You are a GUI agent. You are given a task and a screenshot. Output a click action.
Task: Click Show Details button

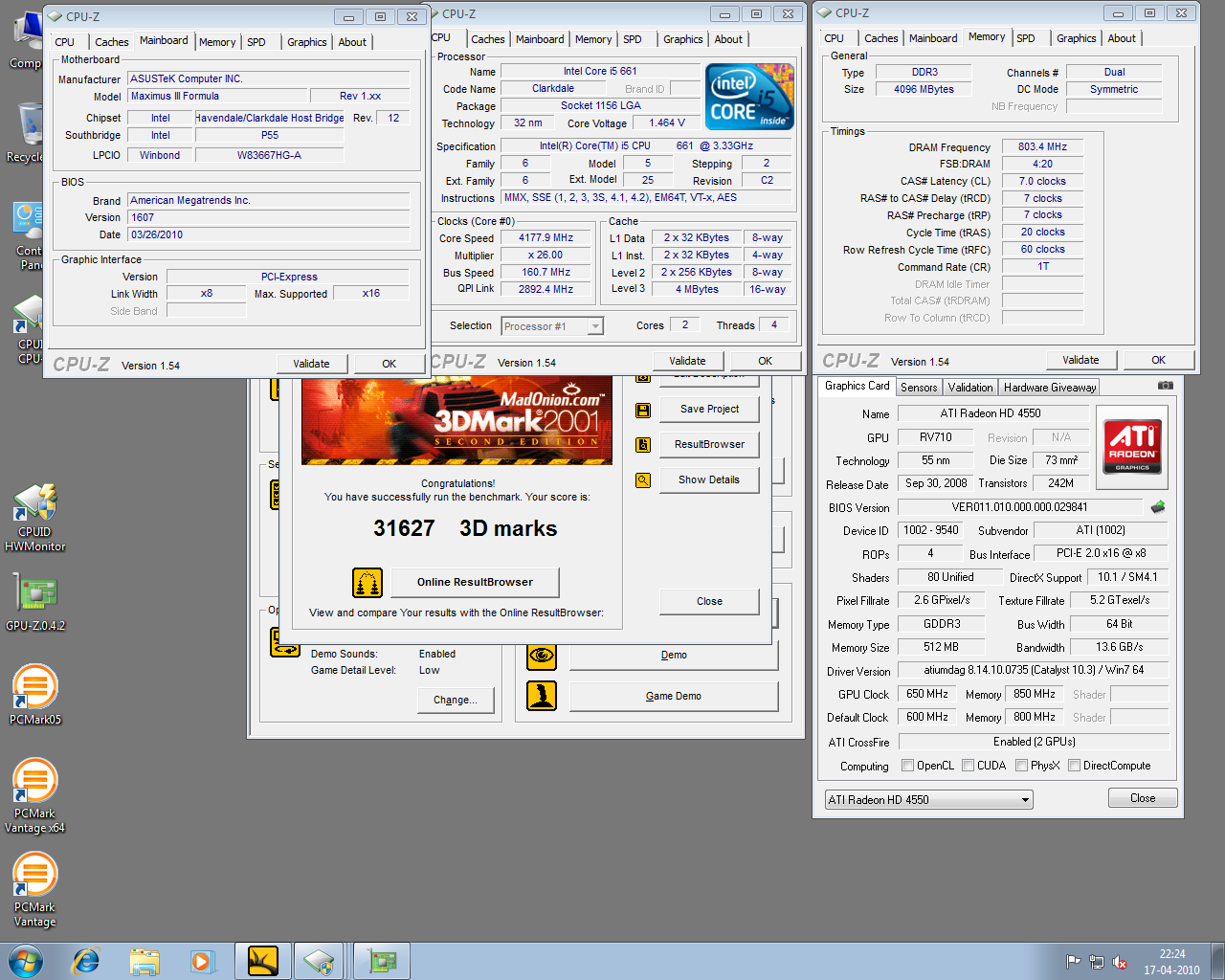pyautogui.click(x=709, y=480)
